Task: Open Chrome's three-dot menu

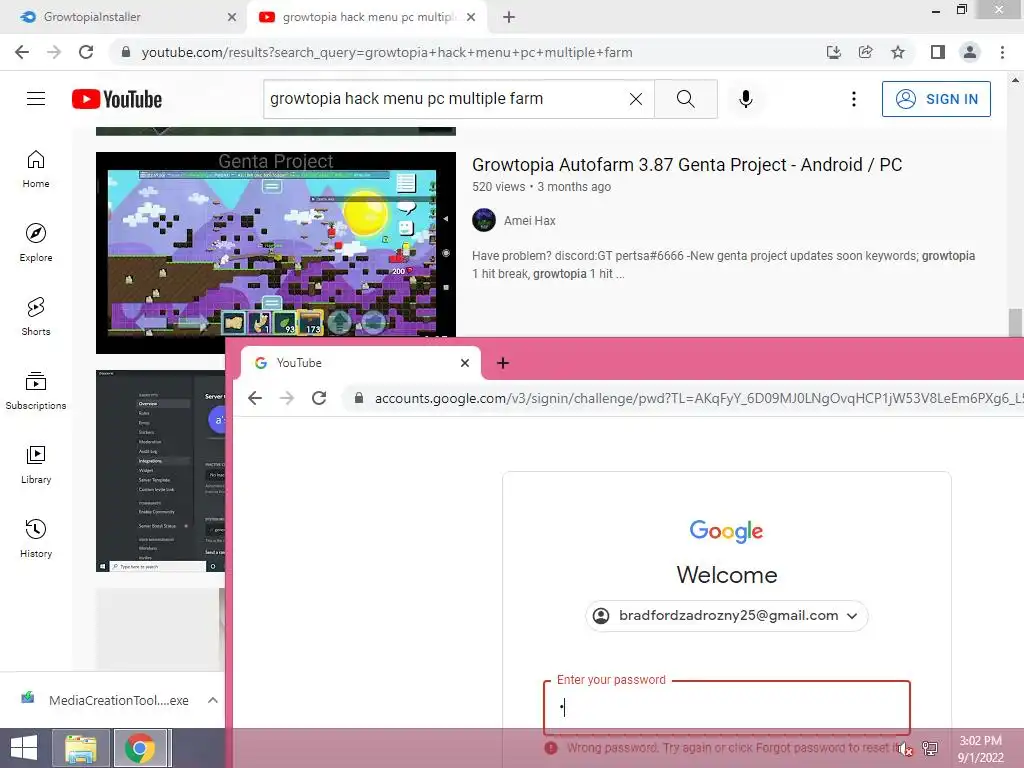Action: click(1002, 52)
